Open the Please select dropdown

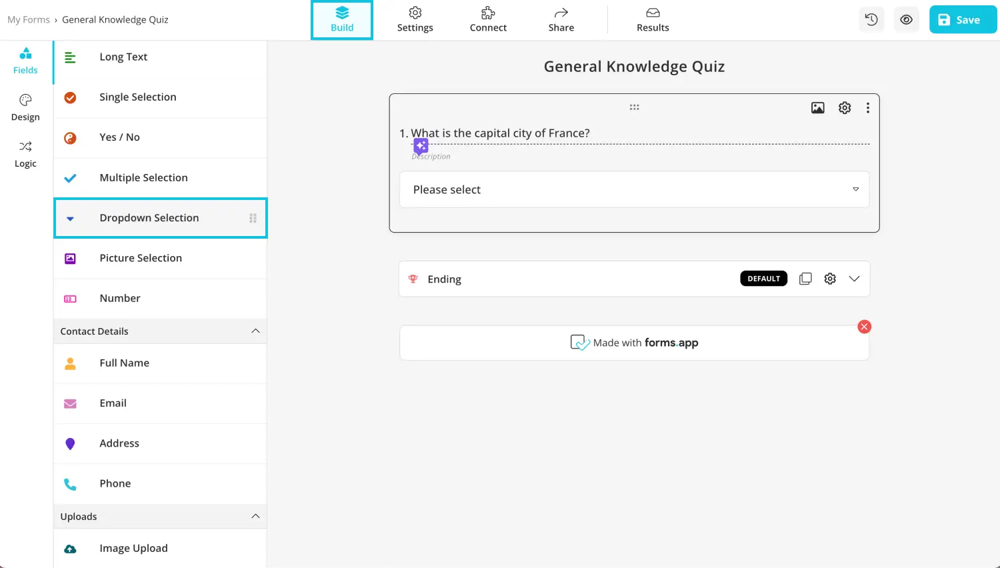click(x=634, y=189)
